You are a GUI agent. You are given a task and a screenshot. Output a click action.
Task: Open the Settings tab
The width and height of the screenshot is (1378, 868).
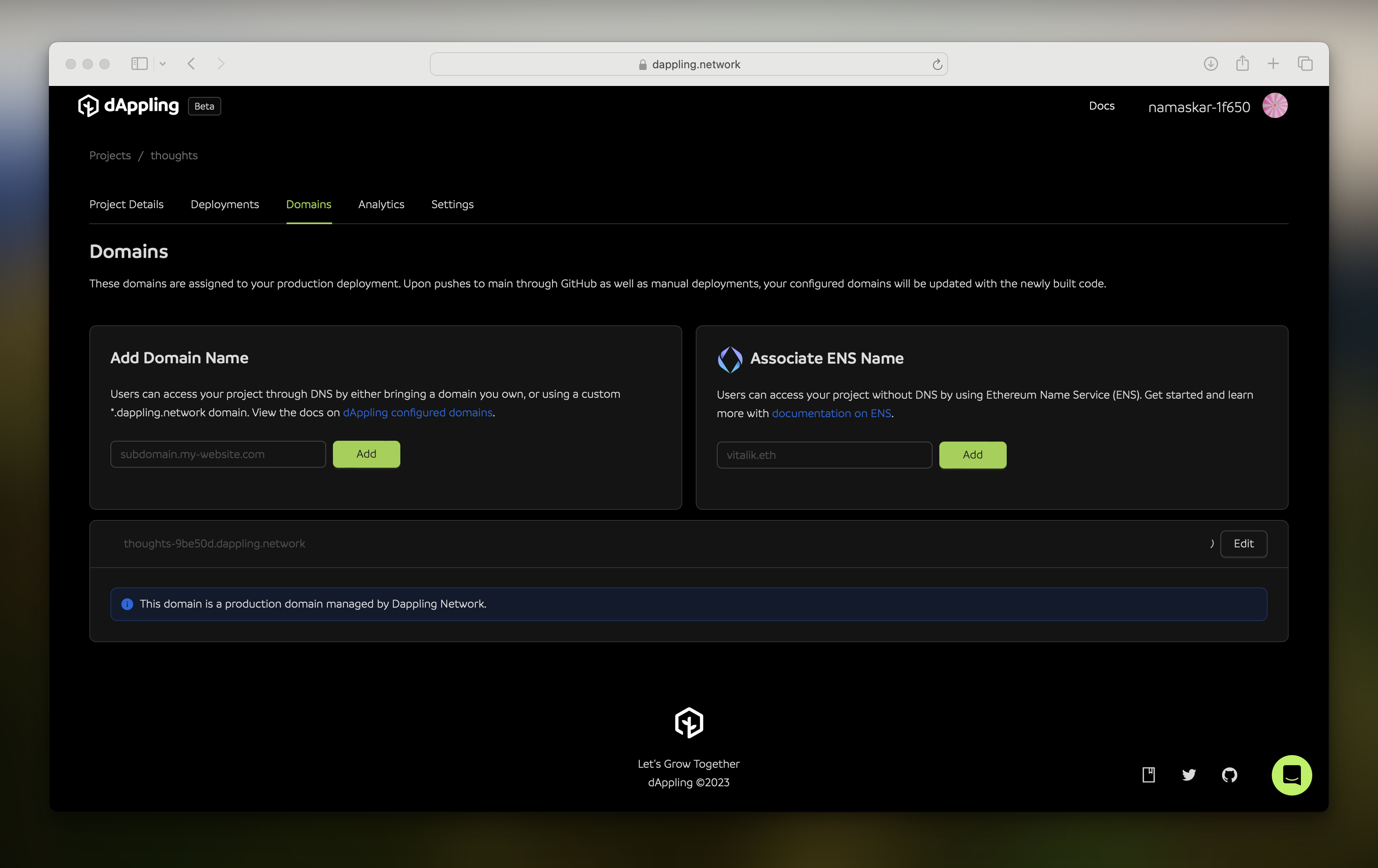(452, 204)
